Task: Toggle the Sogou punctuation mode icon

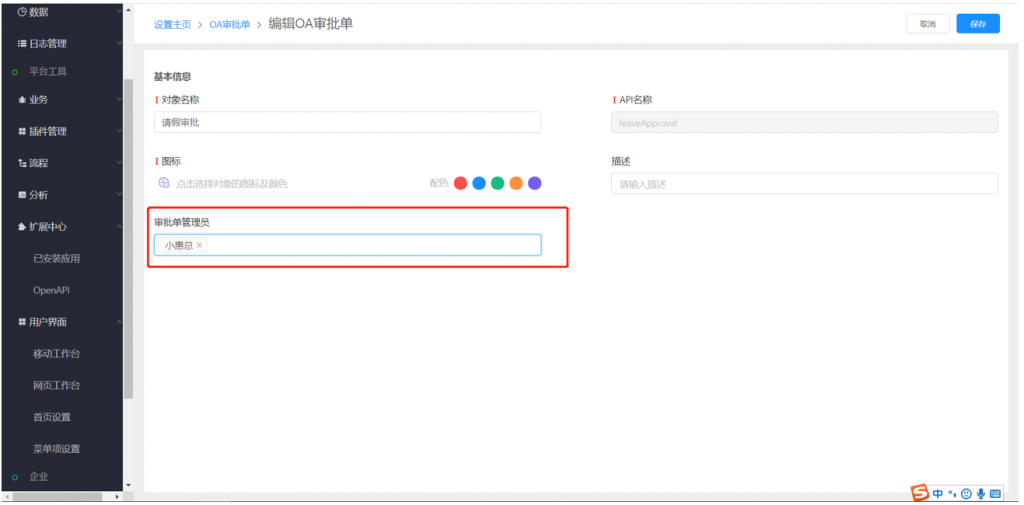Action: pyautogui.click(x=952, y=494)
